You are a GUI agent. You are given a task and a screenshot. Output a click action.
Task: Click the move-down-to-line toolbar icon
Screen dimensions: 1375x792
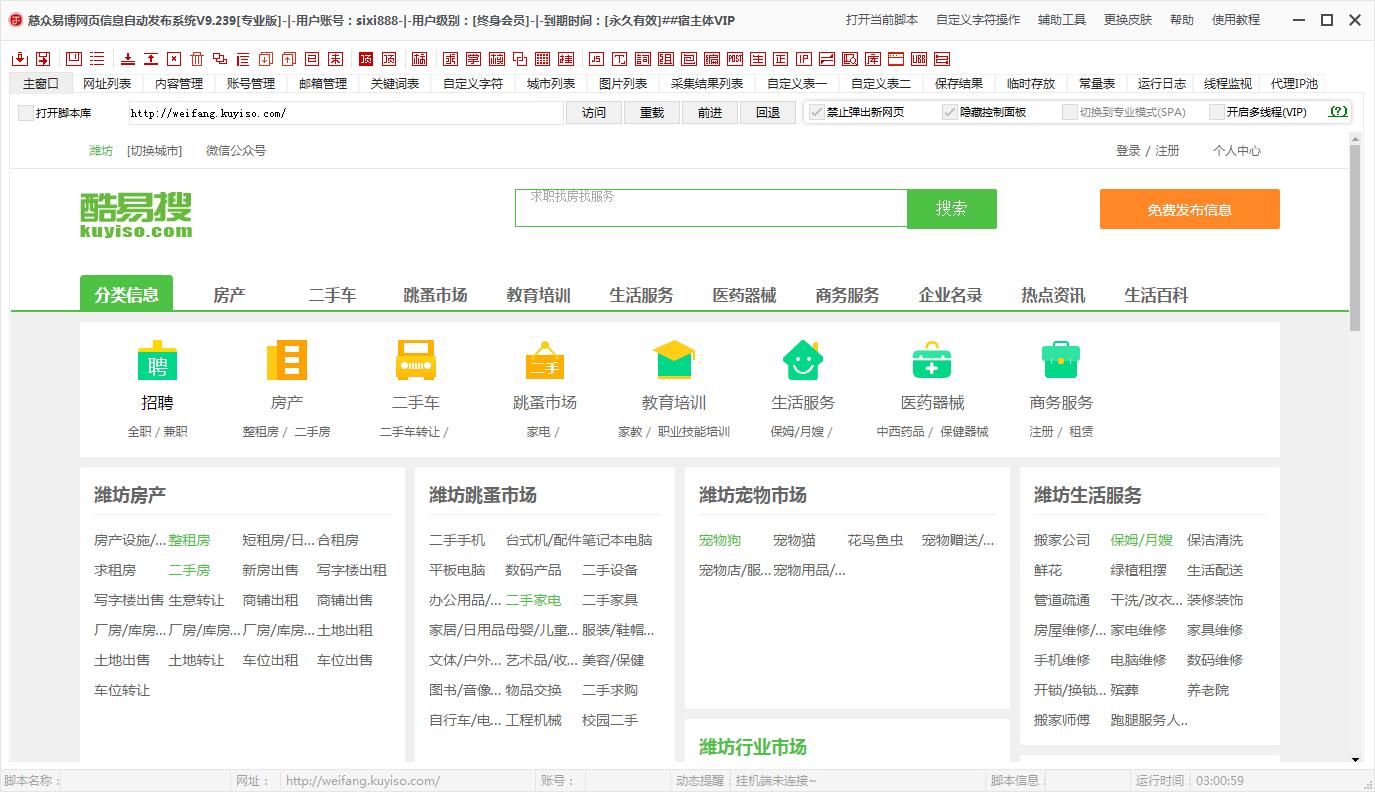tap(128, 59)
